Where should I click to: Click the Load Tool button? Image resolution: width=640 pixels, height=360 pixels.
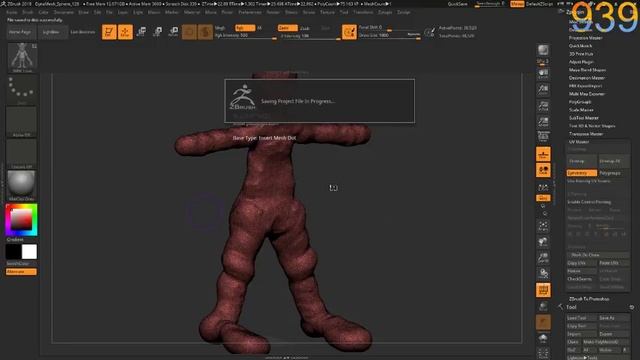[582, 318]
